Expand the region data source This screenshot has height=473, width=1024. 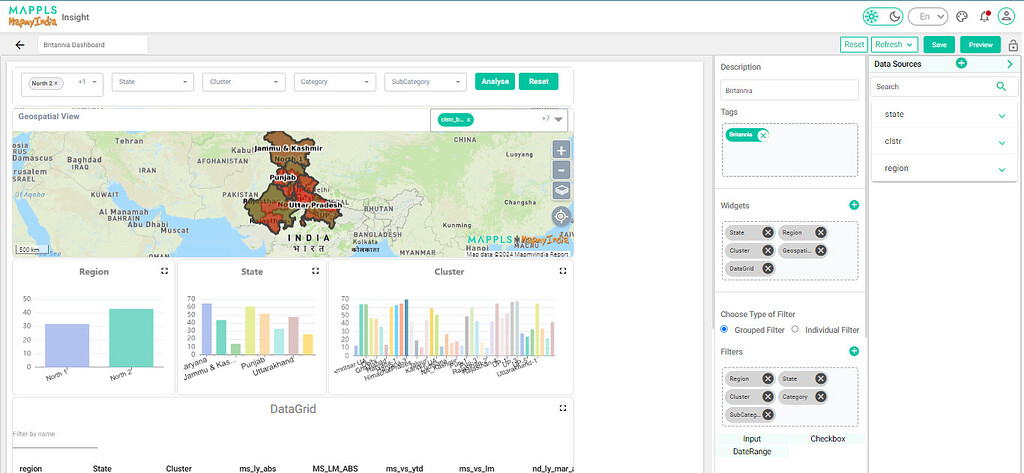[1002, 170]
